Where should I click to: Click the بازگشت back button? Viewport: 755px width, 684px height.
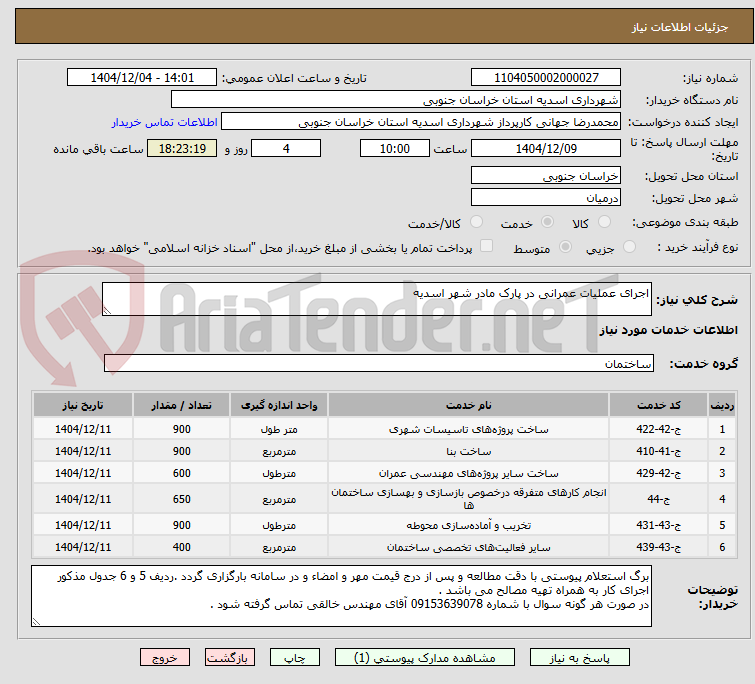point(230,658)
